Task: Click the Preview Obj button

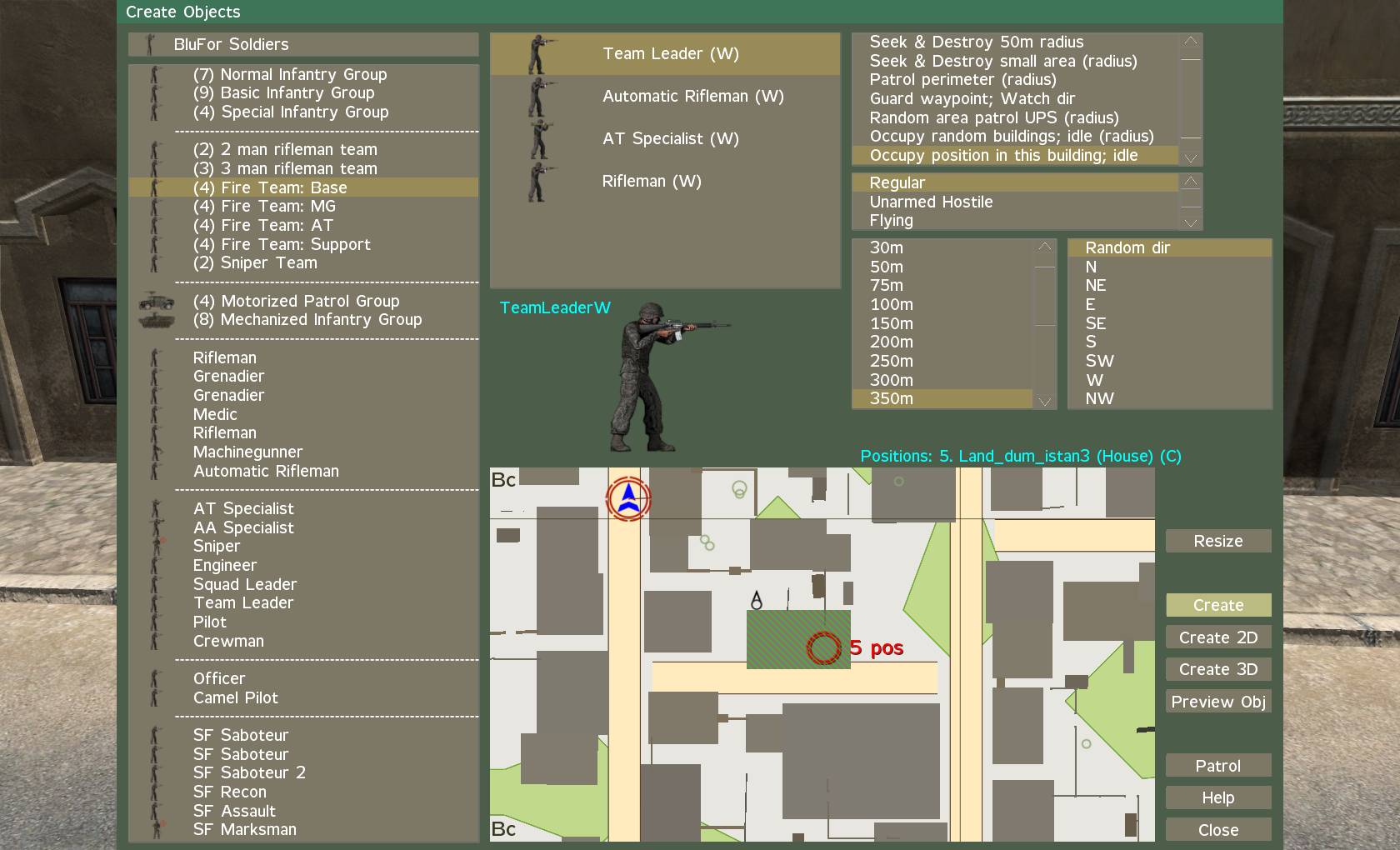Action: click(1218, 702)
